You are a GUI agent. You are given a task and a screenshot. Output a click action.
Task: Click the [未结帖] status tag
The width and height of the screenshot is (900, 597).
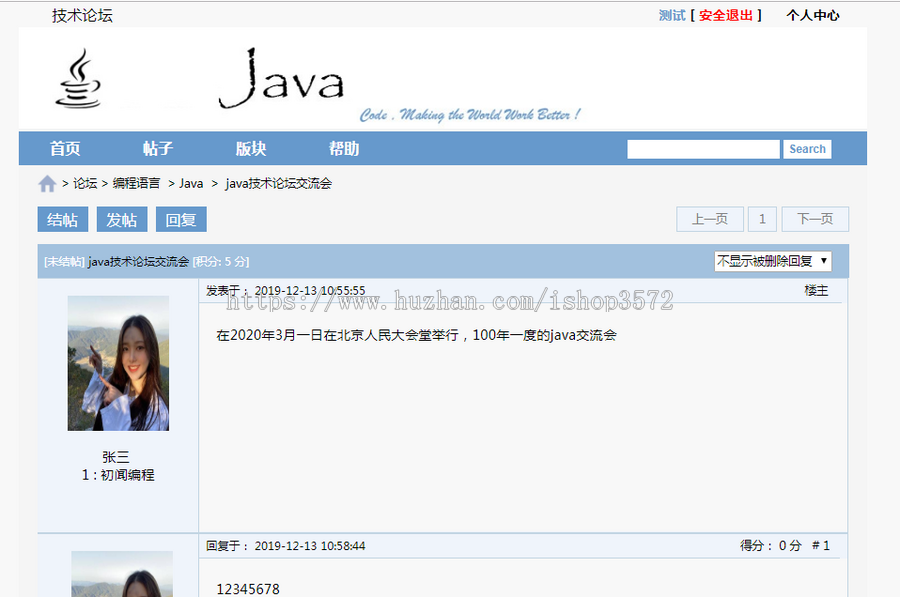click(64, 262)
